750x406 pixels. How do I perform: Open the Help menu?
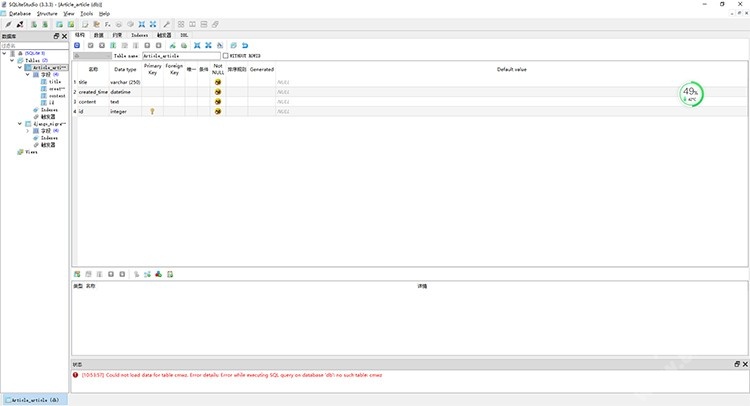click(x=104, y=14)
